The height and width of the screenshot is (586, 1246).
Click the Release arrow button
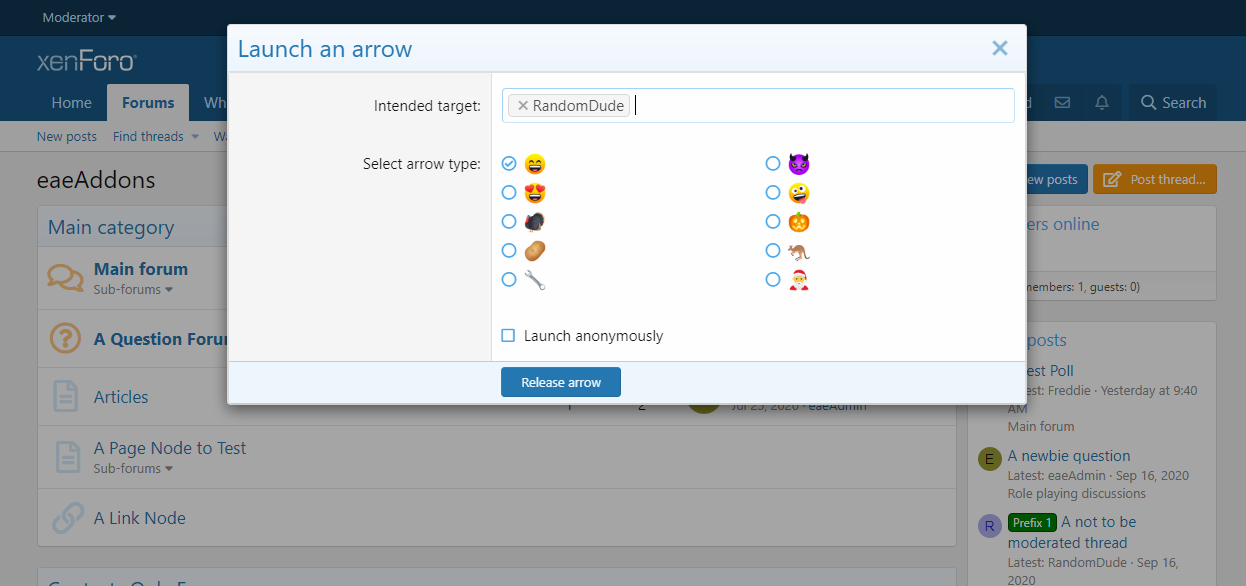(x=560, y=382)
